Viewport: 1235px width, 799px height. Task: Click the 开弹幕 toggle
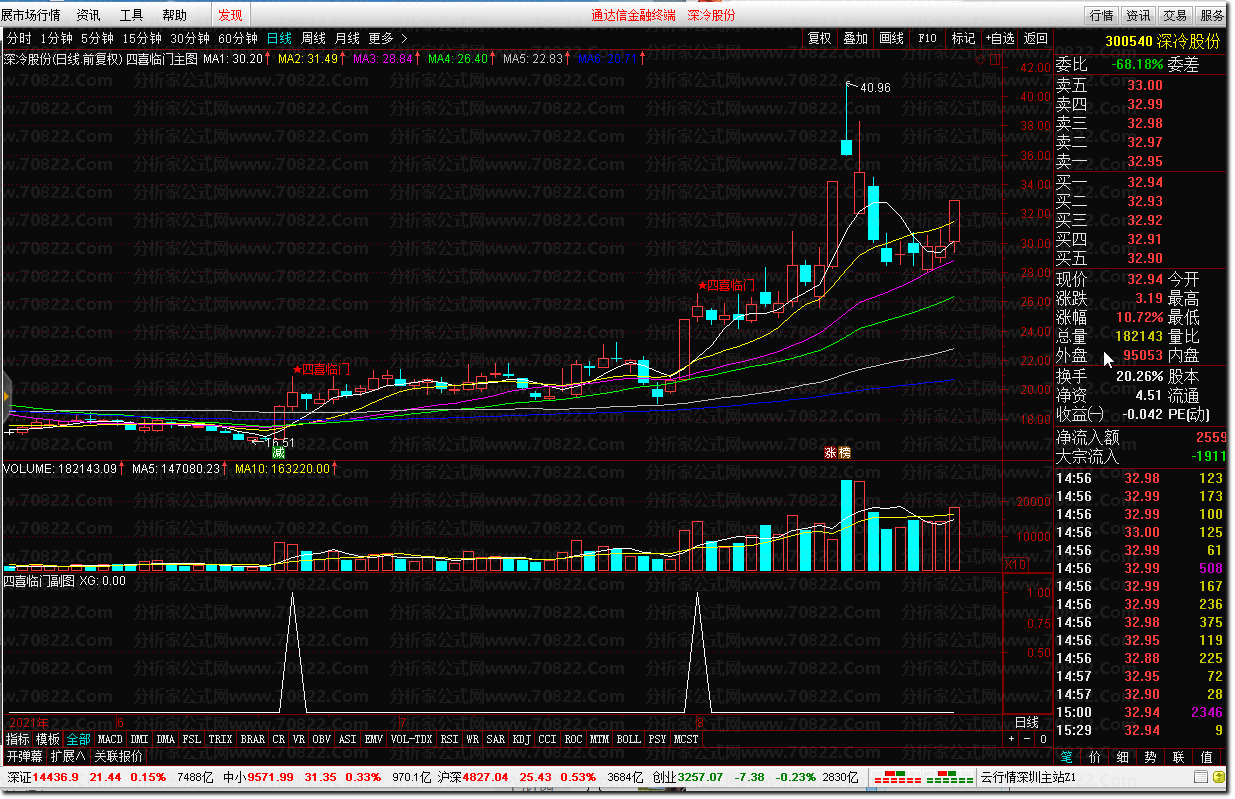24,756
